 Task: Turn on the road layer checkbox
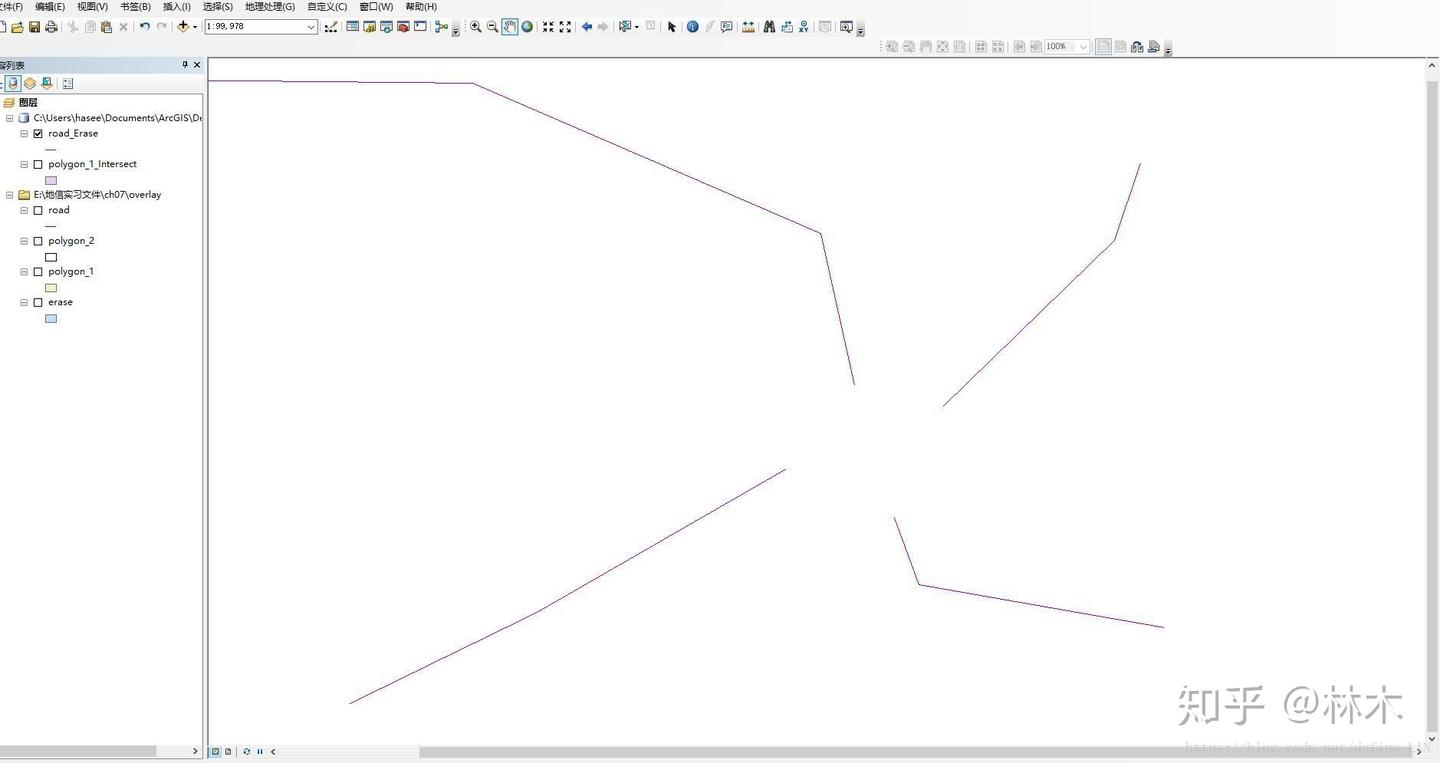tap(38, 210)
